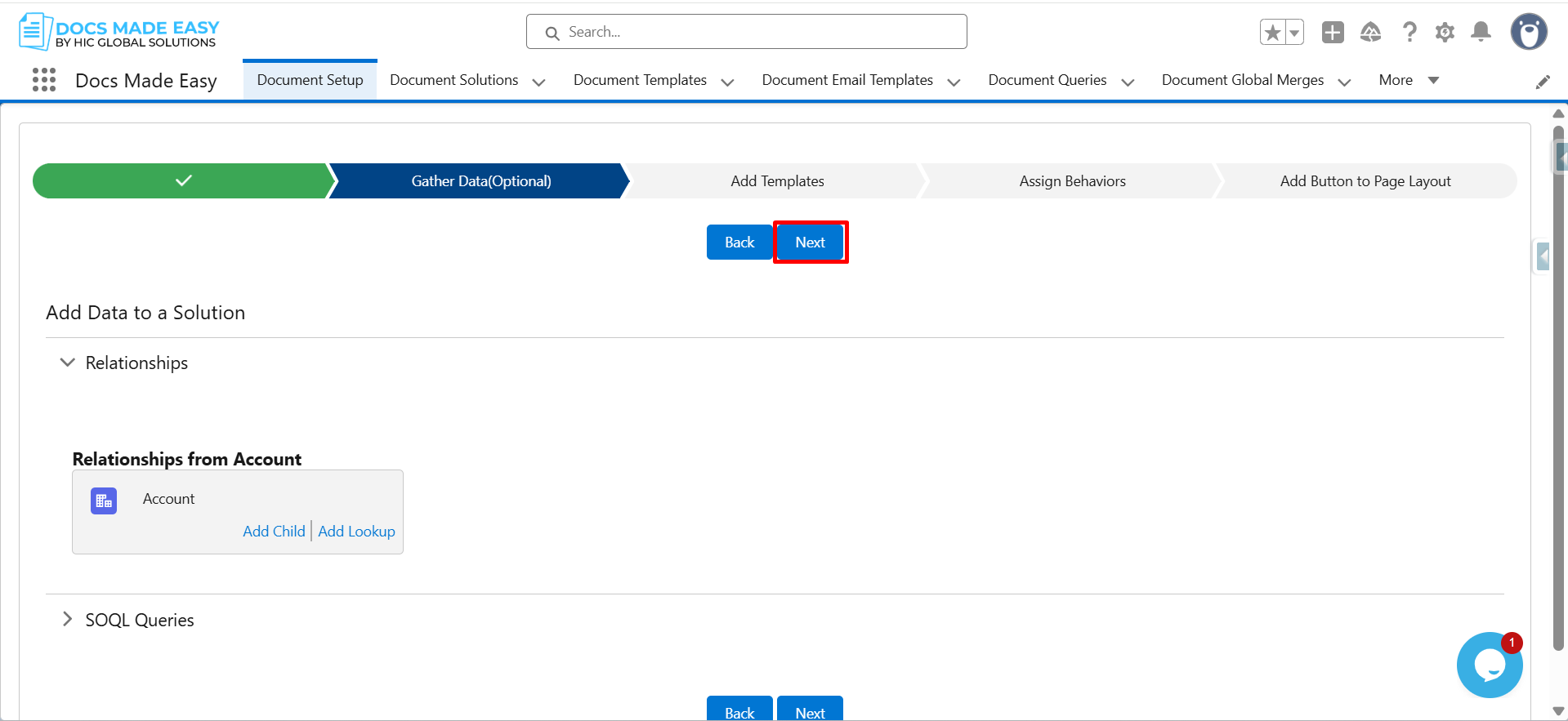Click the pencil edit navigation icon

click(x=1543, y=82)
